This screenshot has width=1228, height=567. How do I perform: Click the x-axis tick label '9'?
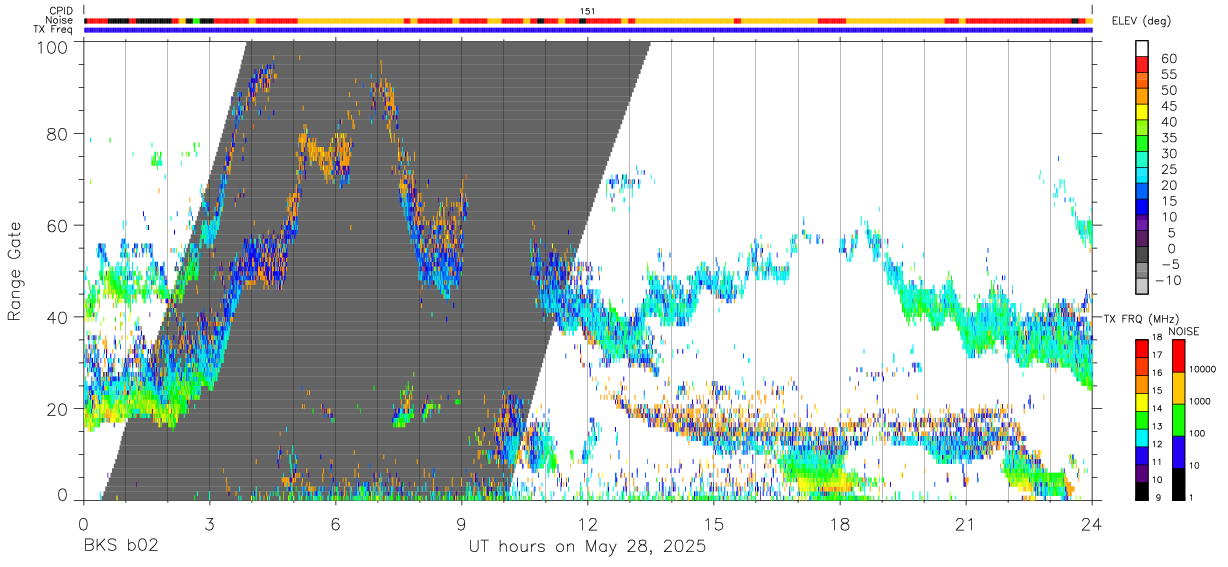[x=461, y=523]
